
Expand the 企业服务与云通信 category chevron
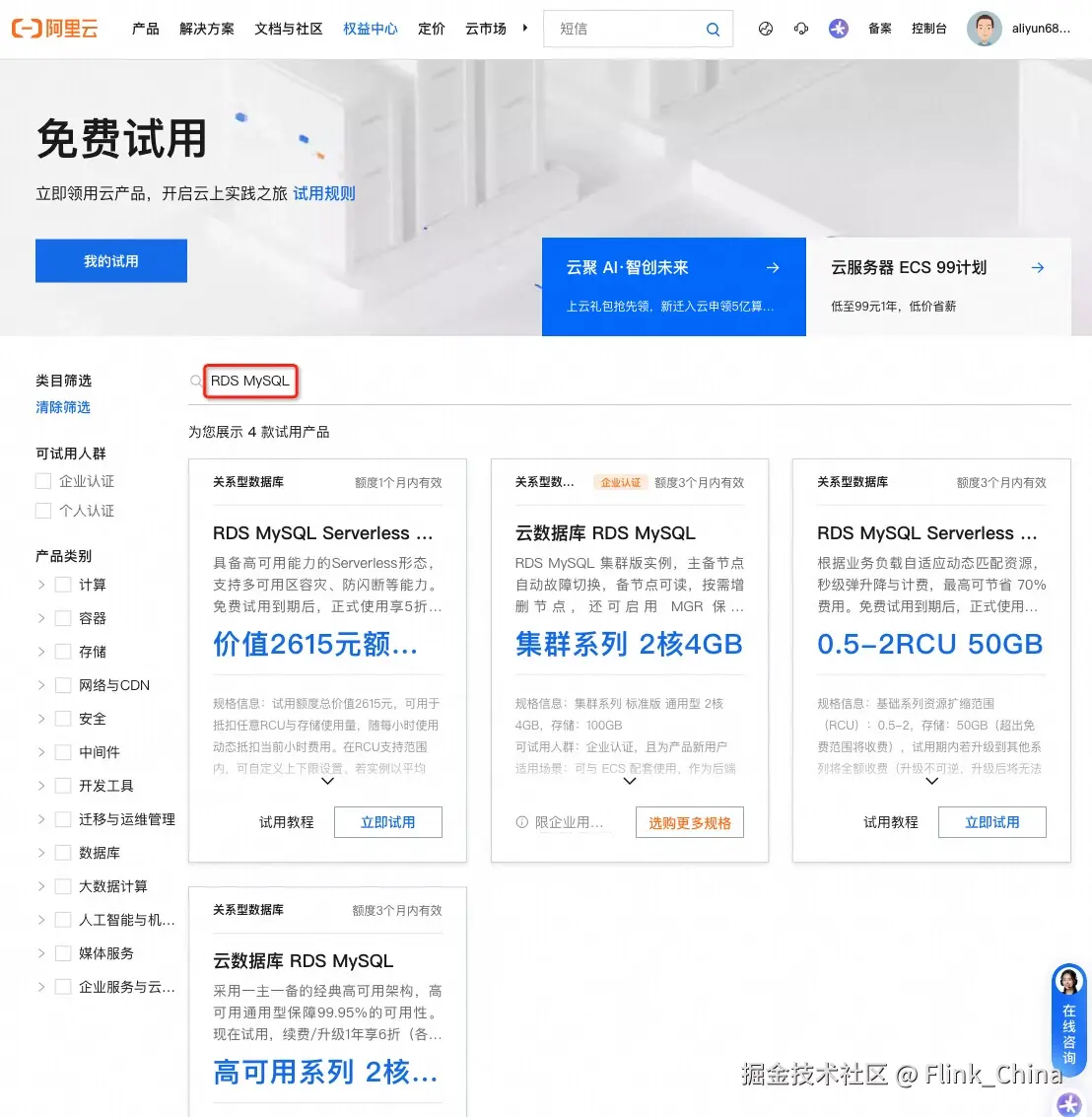[41, 987]
